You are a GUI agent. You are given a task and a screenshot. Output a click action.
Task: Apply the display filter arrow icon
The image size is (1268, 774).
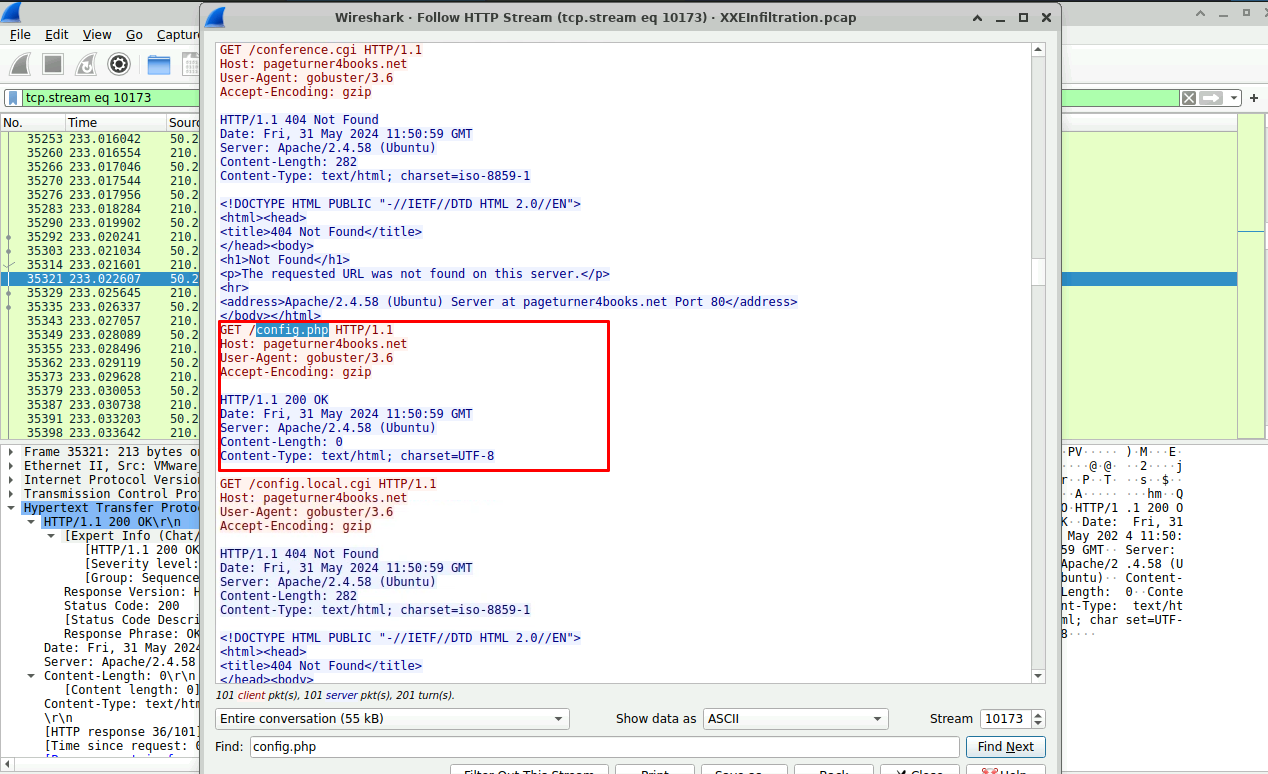point(1211,98)
